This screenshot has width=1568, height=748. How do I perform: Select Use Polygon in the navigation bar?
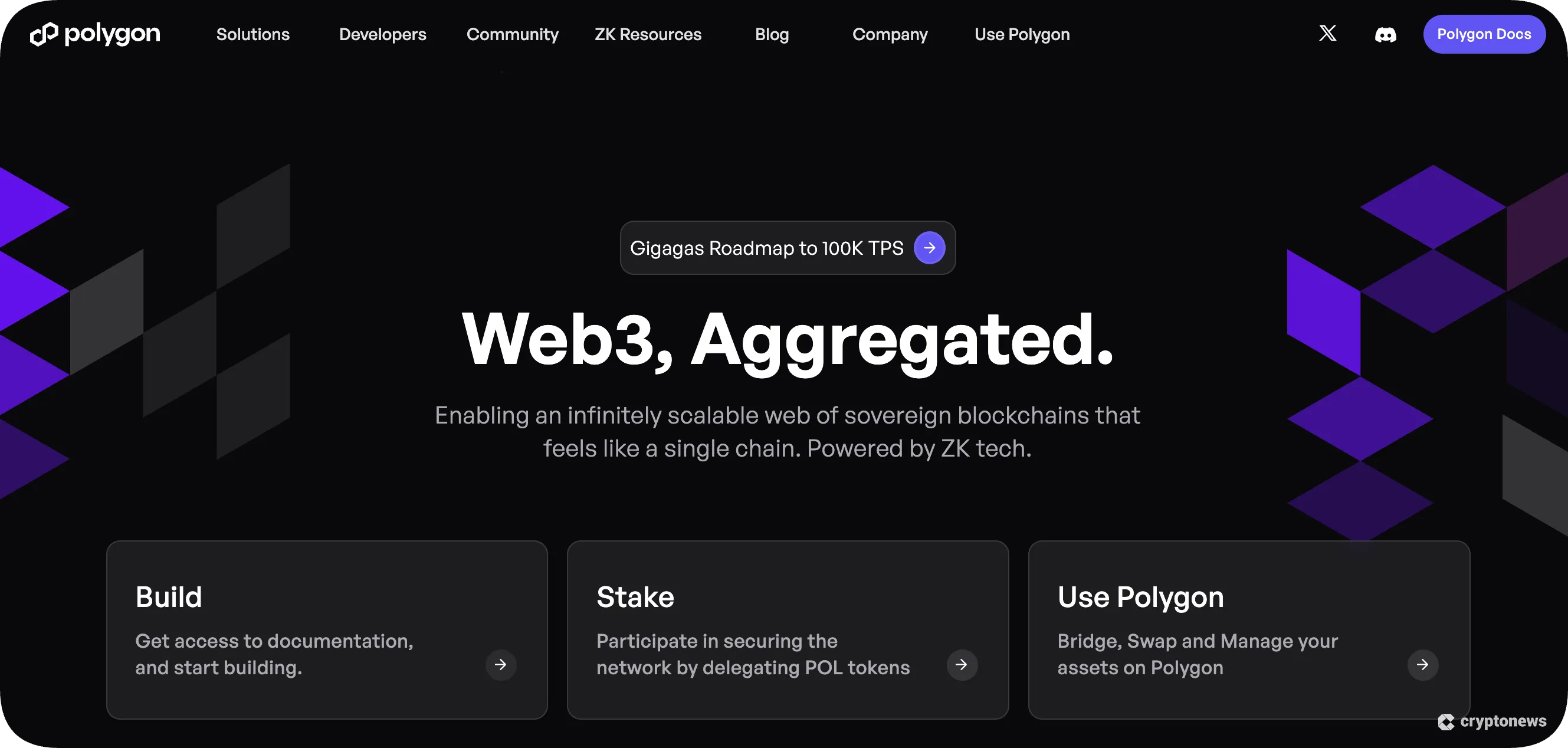1022,34
